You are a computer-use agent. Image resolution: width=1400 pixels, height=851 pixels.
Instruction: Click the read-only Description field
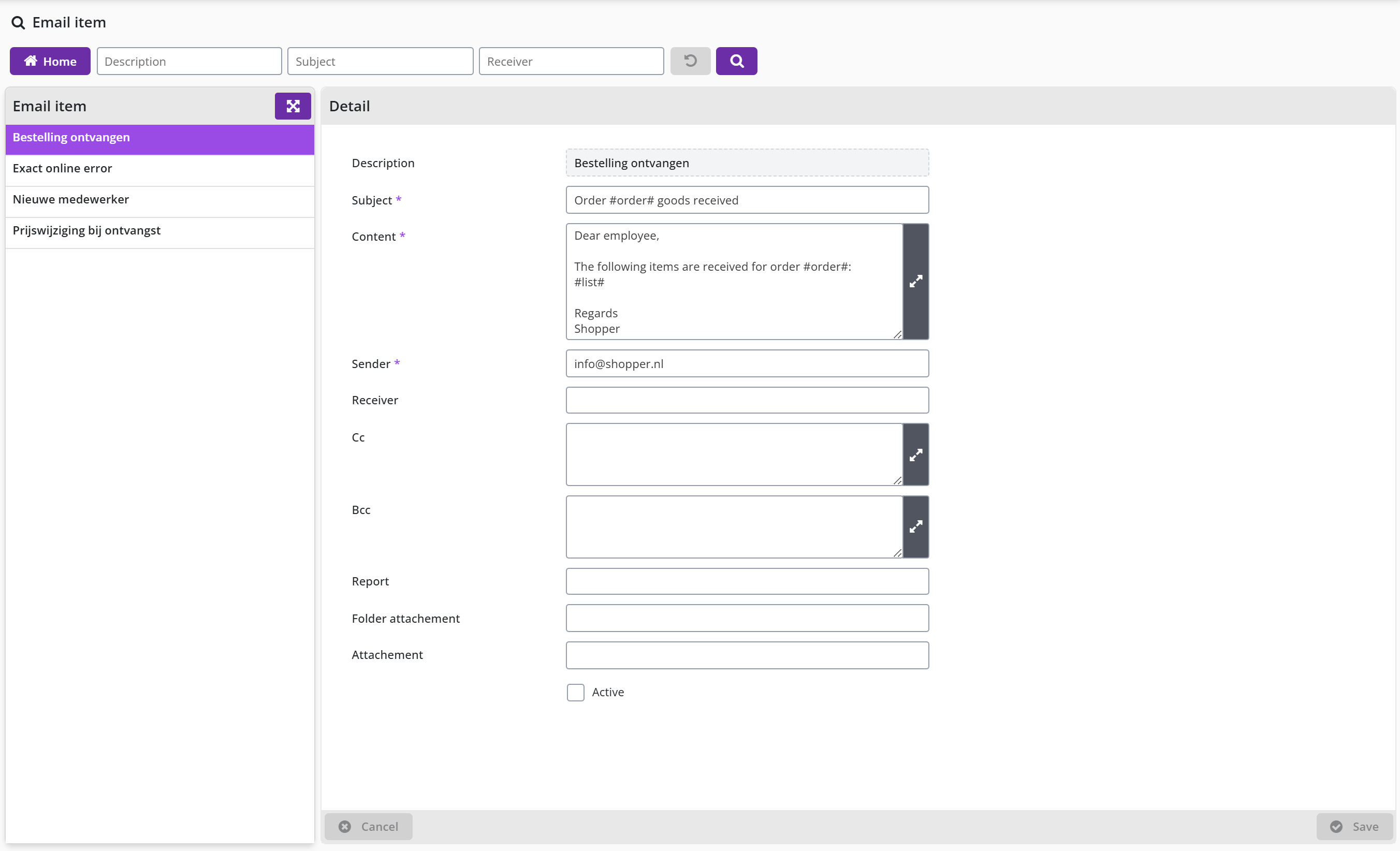click(747, 163)
